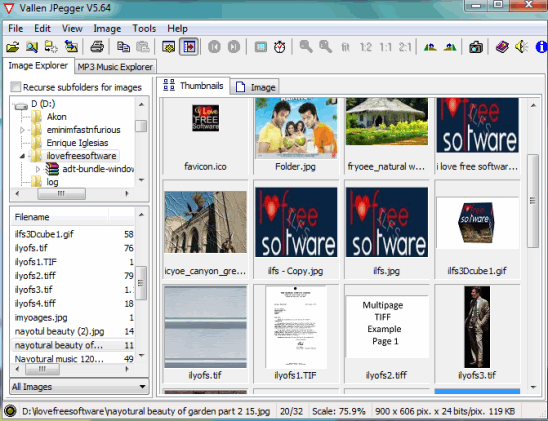548x421 pixels.
Task: Select the Enrique Iglesias folder
Action: coord(77,143)
